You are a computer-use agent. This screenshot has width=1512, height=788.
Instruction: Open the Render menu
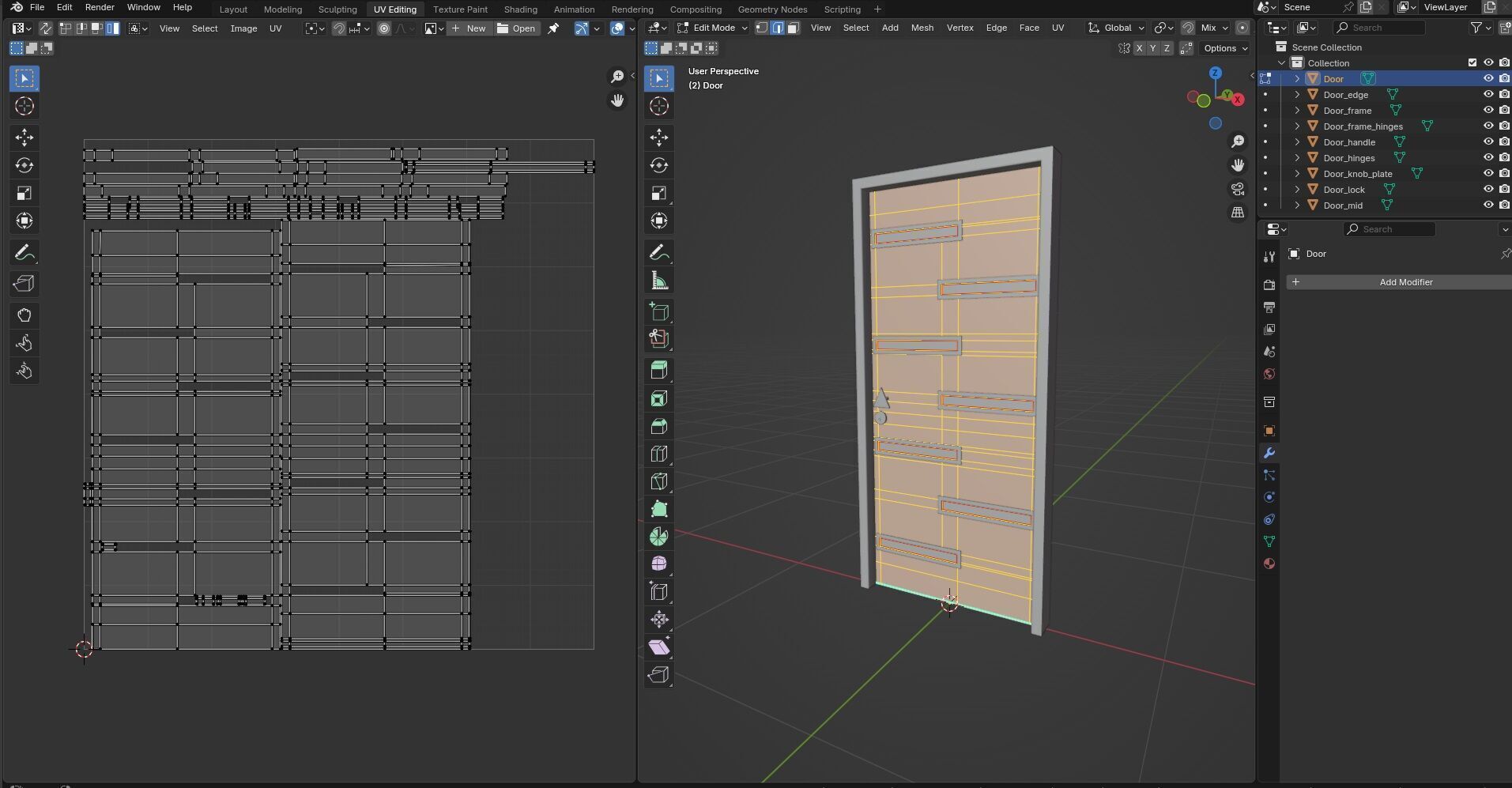point(100,7)
